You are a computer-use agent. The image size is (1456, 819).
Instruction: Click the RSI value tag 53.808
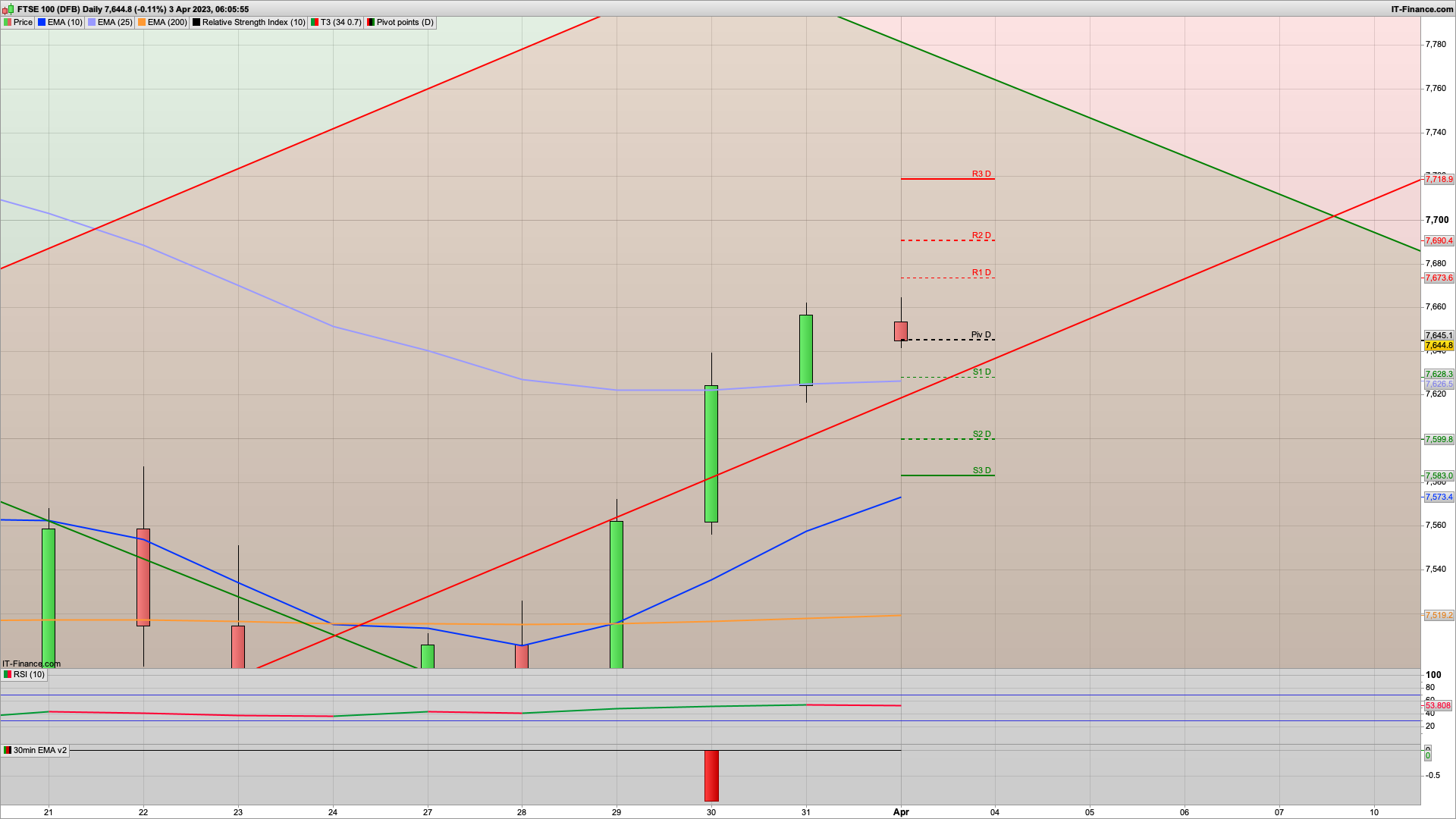coord(1438,705)
